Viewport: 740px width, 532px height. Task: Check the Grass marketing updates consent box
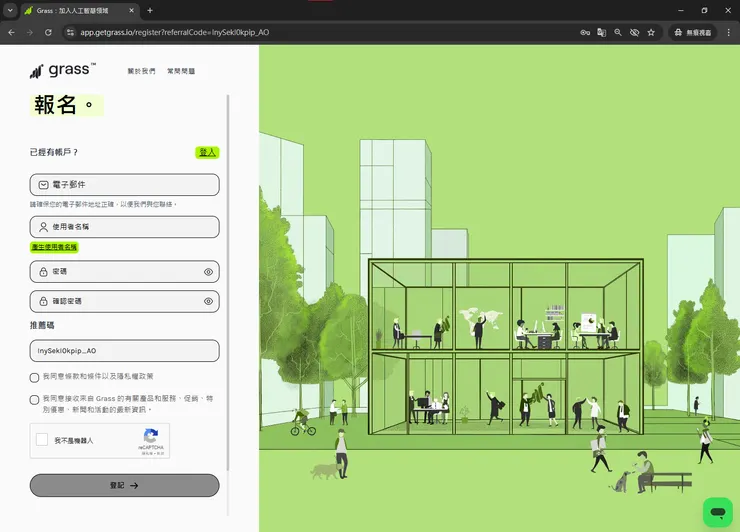(34, 400)
